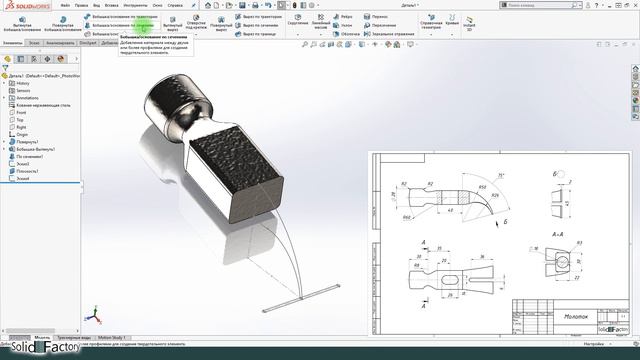Click the Print icon in top toolbar
Image resolution: width=640 pixels, height=360 pixels.
(255, 5)
